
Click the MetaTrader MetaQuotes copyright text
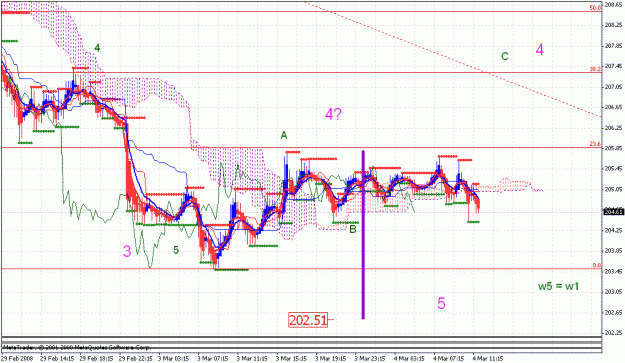click(x=77, y=347)
